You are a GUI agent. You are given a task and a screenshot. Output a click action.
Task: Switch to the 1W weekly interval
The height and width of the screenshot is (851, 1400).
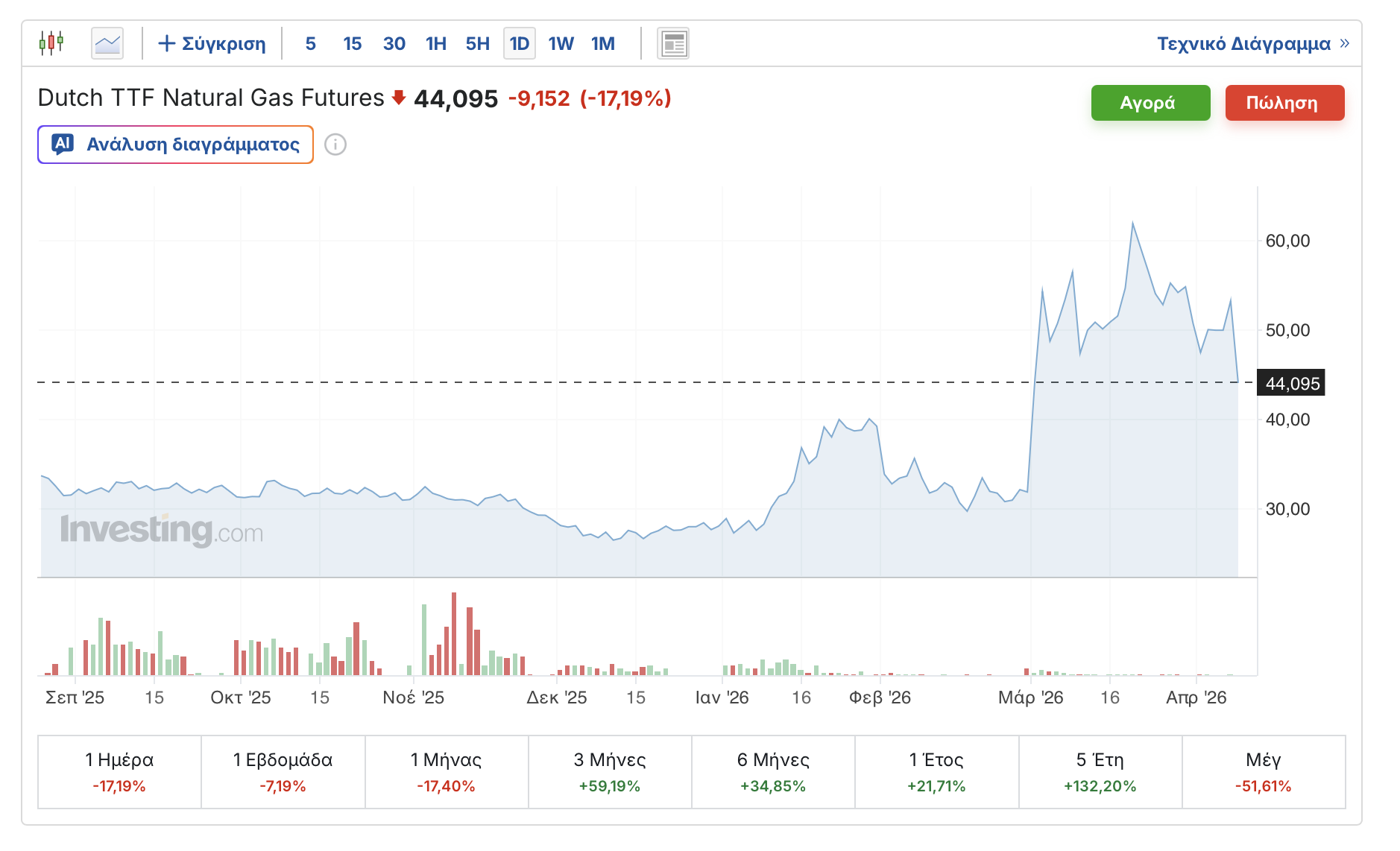click(x=561, y=43)
